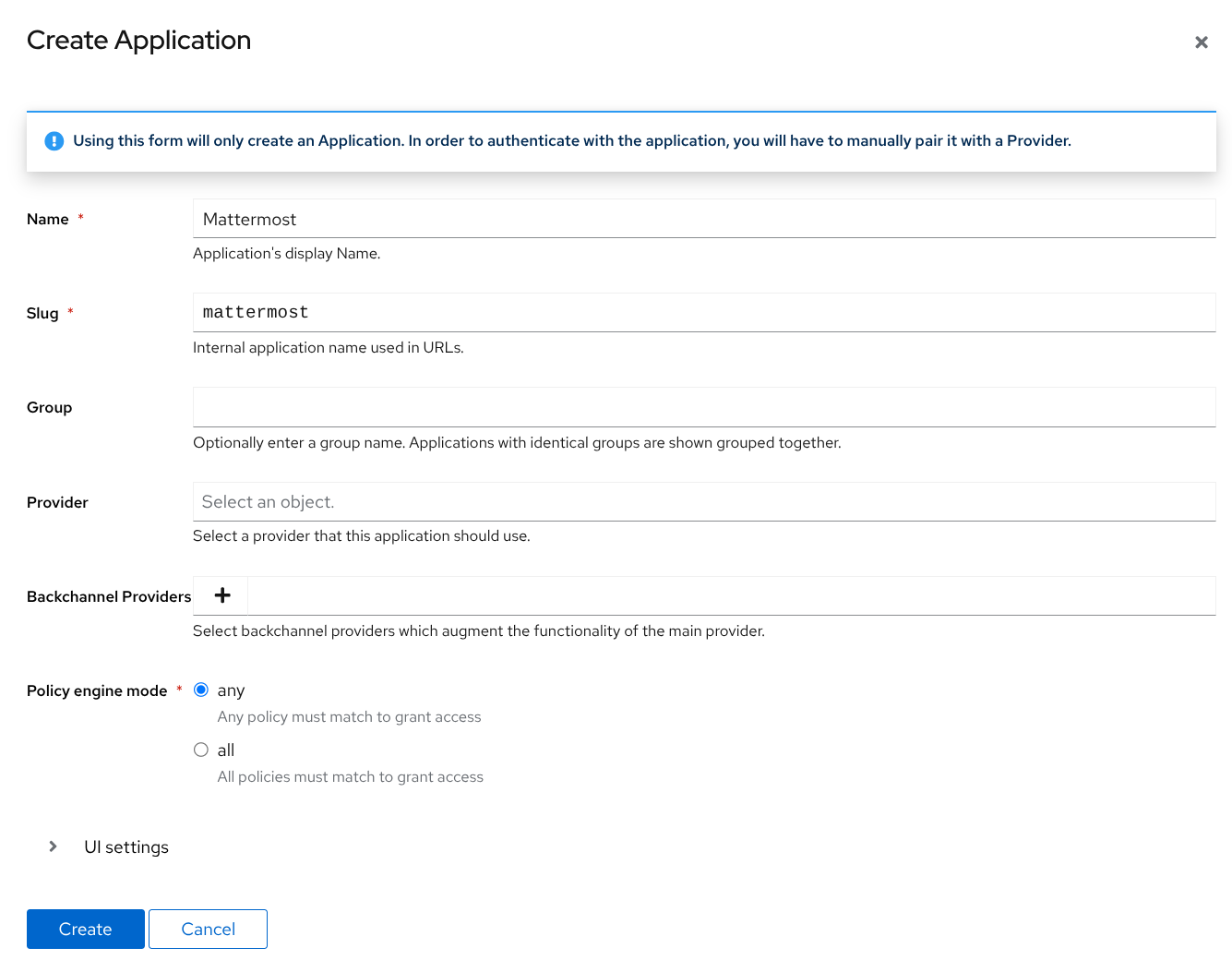Expand the UI settings section

coord(53,846)
